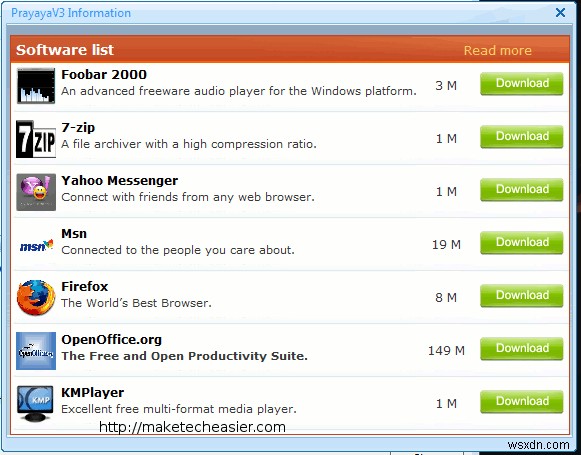
Task: Close the PrayayaV3 Information window
Action: 560,13
